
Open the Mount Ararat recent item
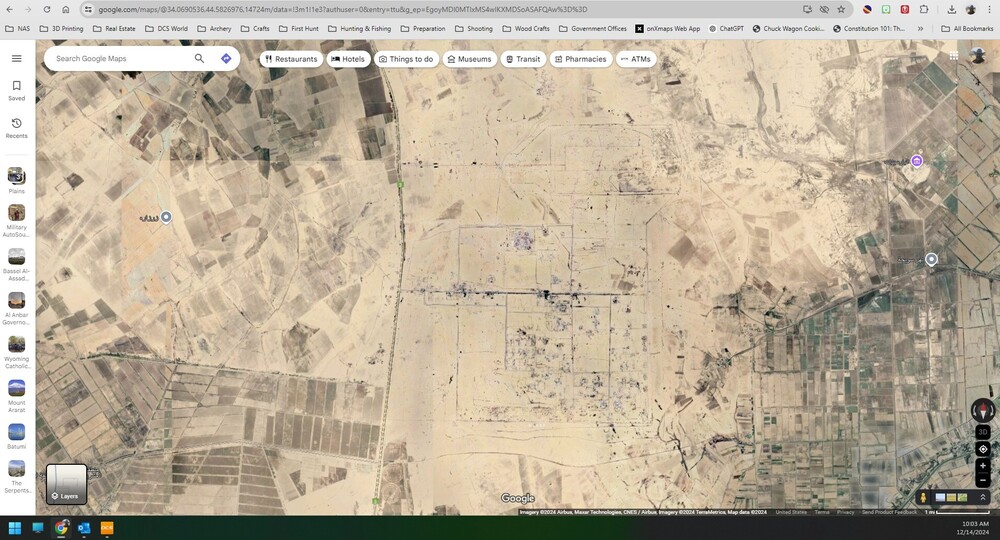tap(17, 397)
